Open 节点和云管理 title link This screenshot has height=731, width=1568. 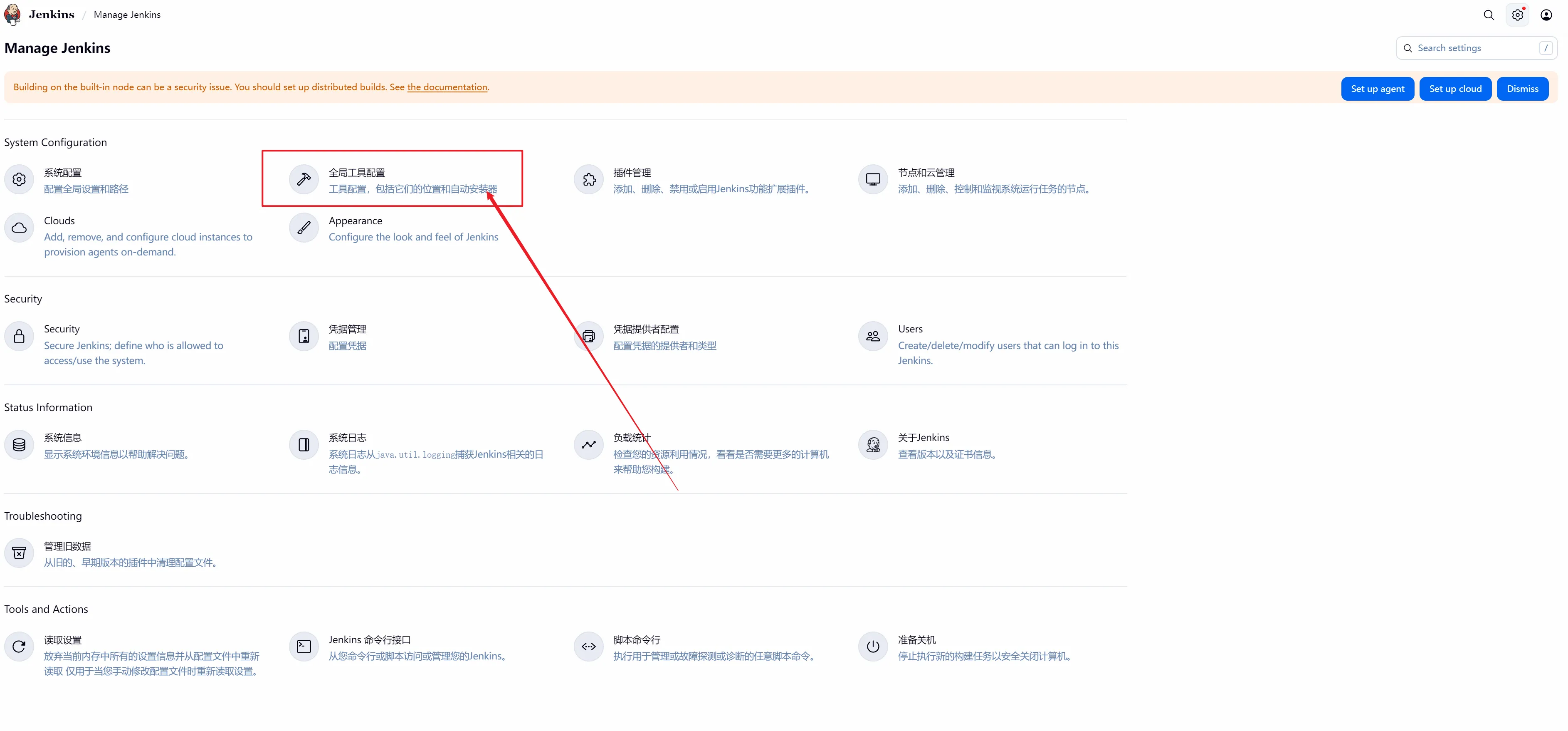pos(926,173)
